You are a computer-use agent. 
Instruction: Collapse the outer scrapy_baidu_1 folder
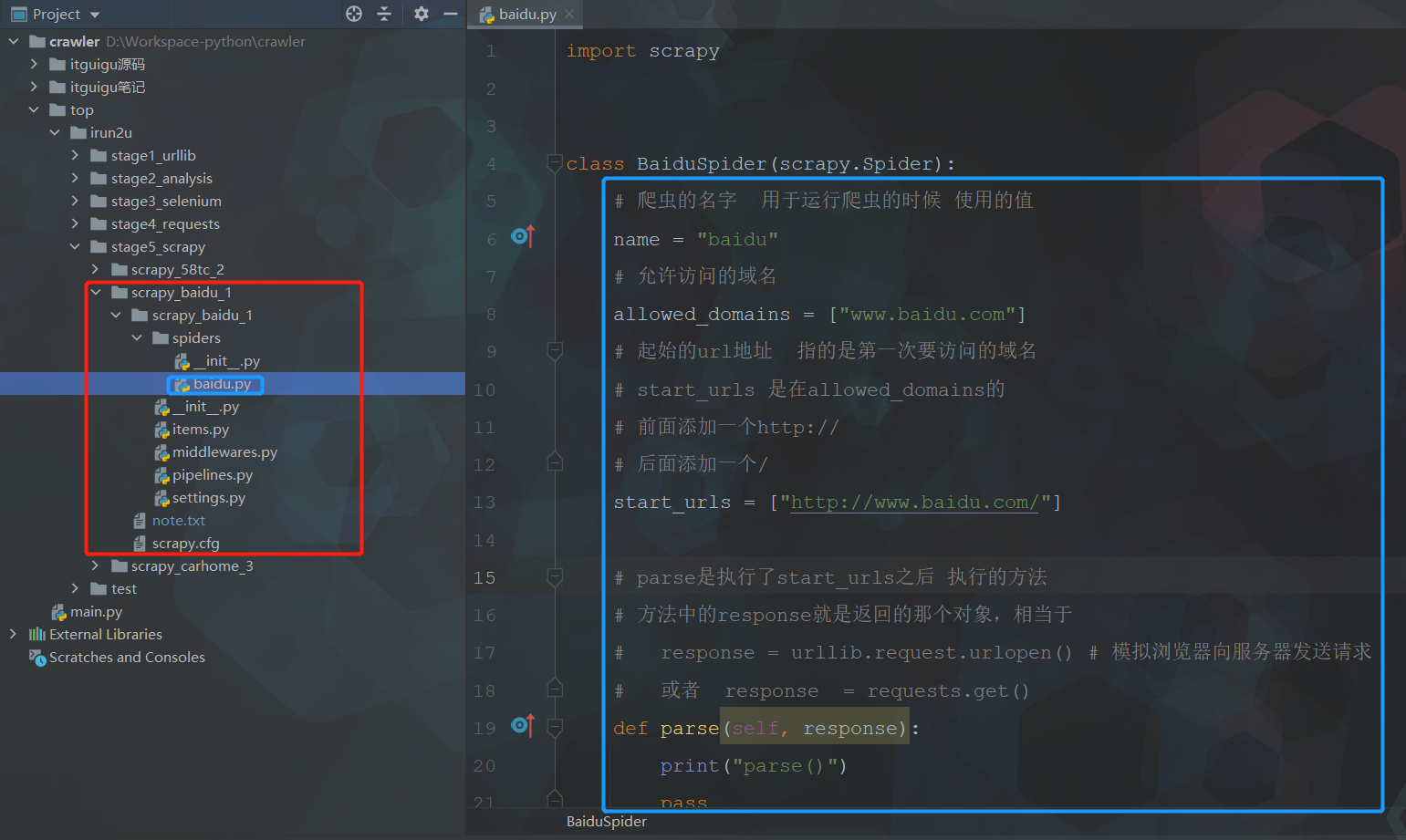[95, 292]
